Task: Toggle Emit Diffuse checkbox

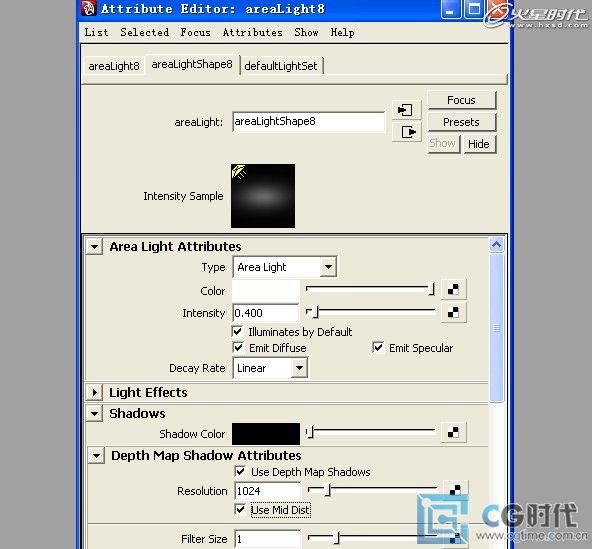Action: [237, 347]
